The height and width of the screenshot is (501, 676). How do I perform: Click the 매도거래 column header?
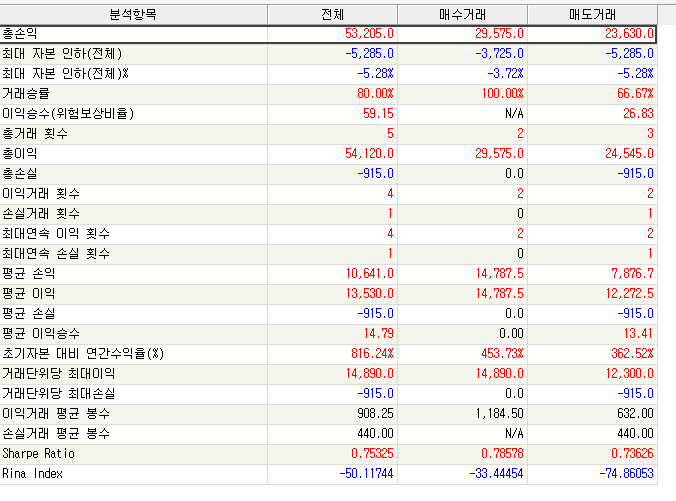pos(592,15)
